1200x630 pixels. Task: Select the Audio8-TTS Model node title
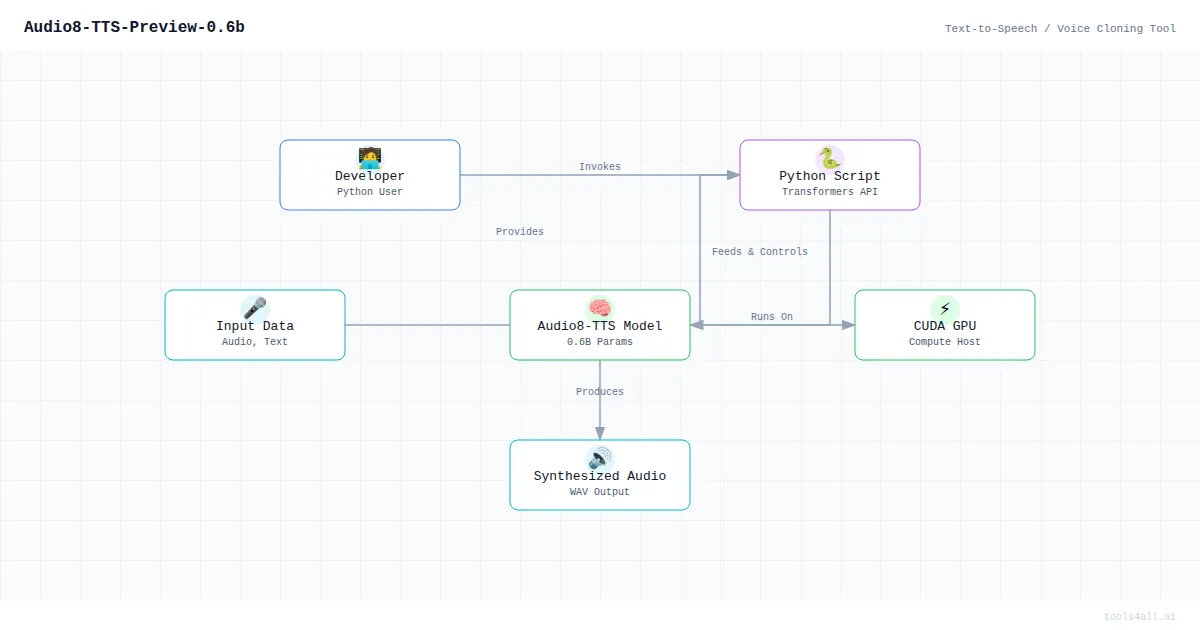click(600, 326)
